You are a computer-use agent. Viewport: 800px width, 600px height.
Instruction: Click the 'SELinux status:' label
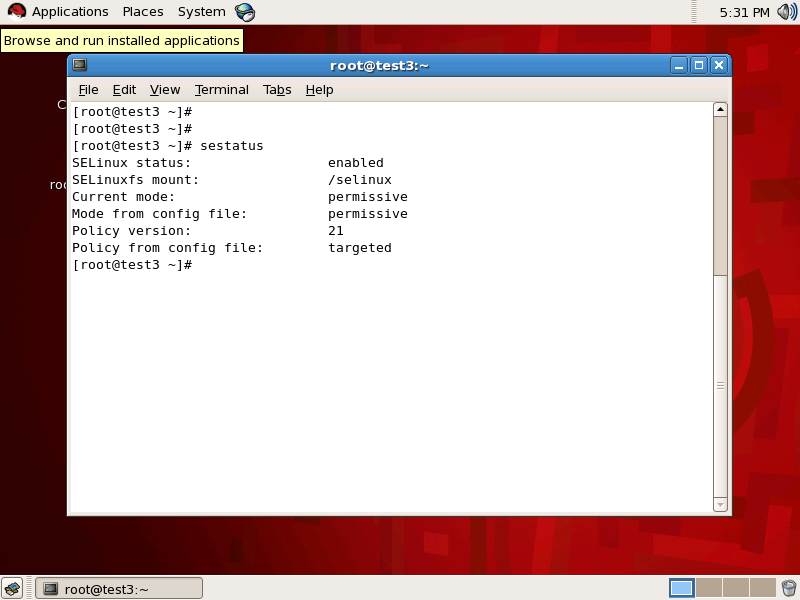pos(131,163)
